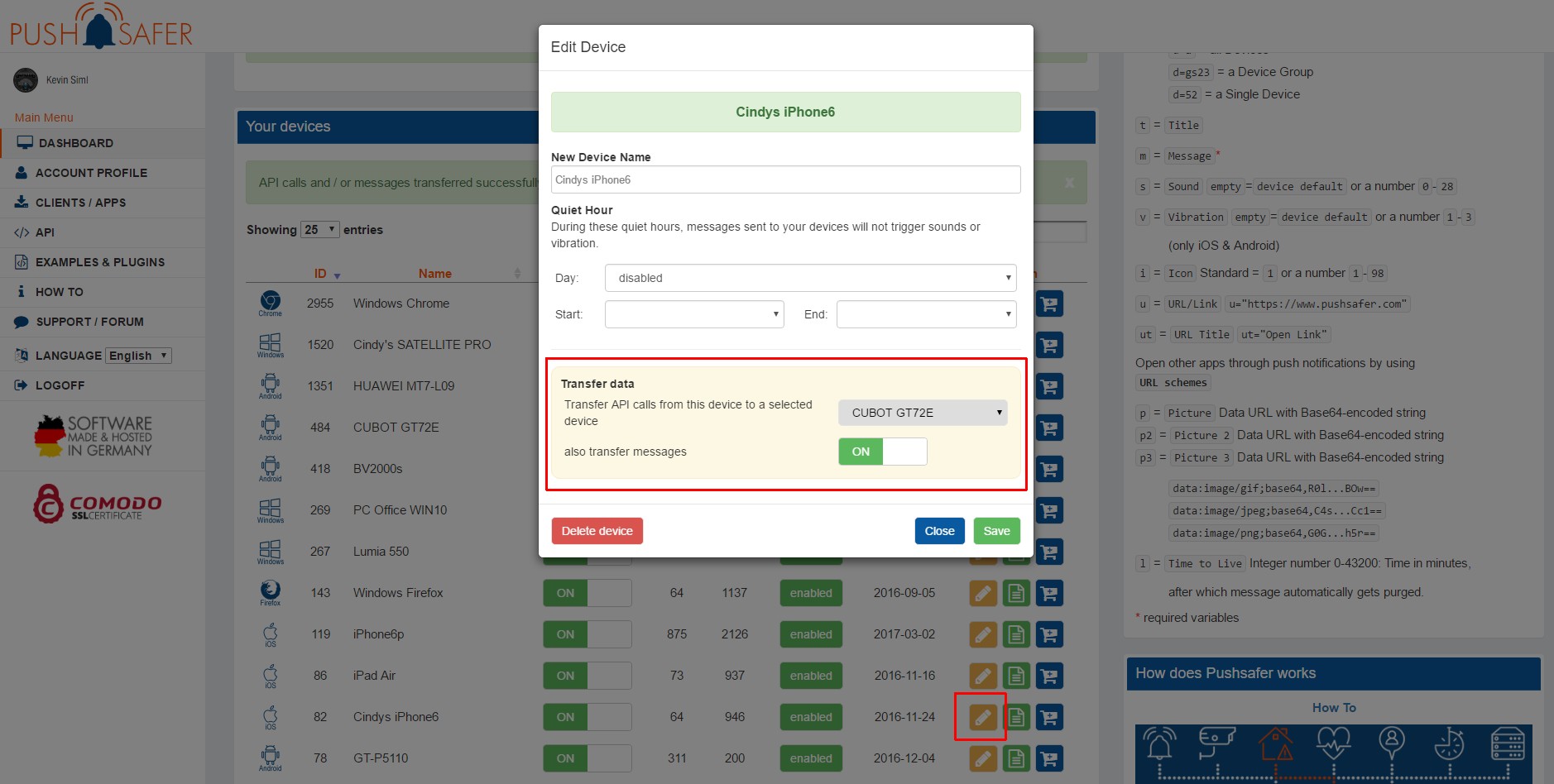Open the document icon for GT-P5110 row
Viewport: 1554px width, 784px height.
[x=1016, y=758]
